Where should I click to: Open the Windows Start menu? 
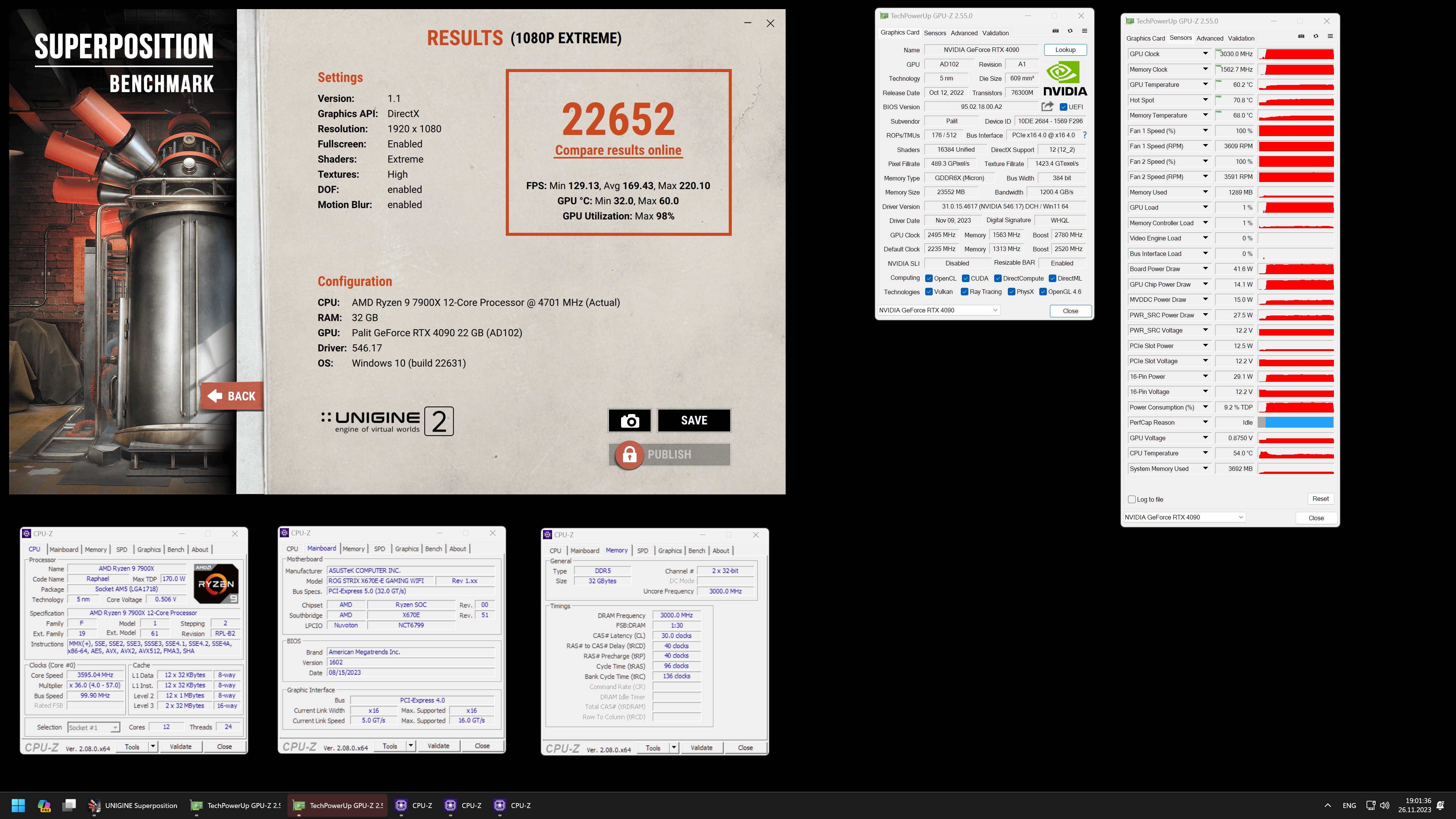tap(18, 805)
